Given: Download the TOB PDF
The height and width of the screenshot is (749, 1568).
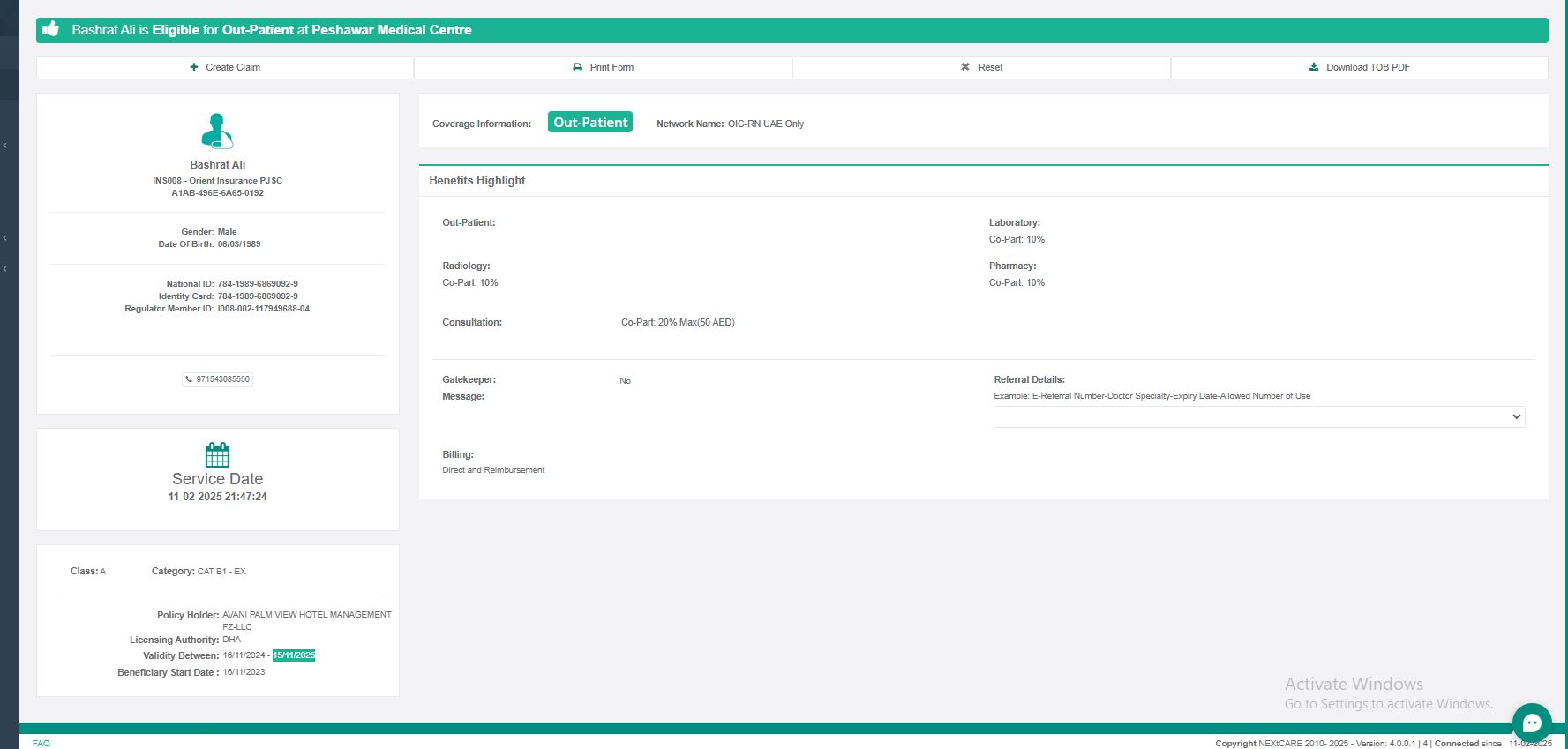Looking at the screenshot, I should 1359,67.
